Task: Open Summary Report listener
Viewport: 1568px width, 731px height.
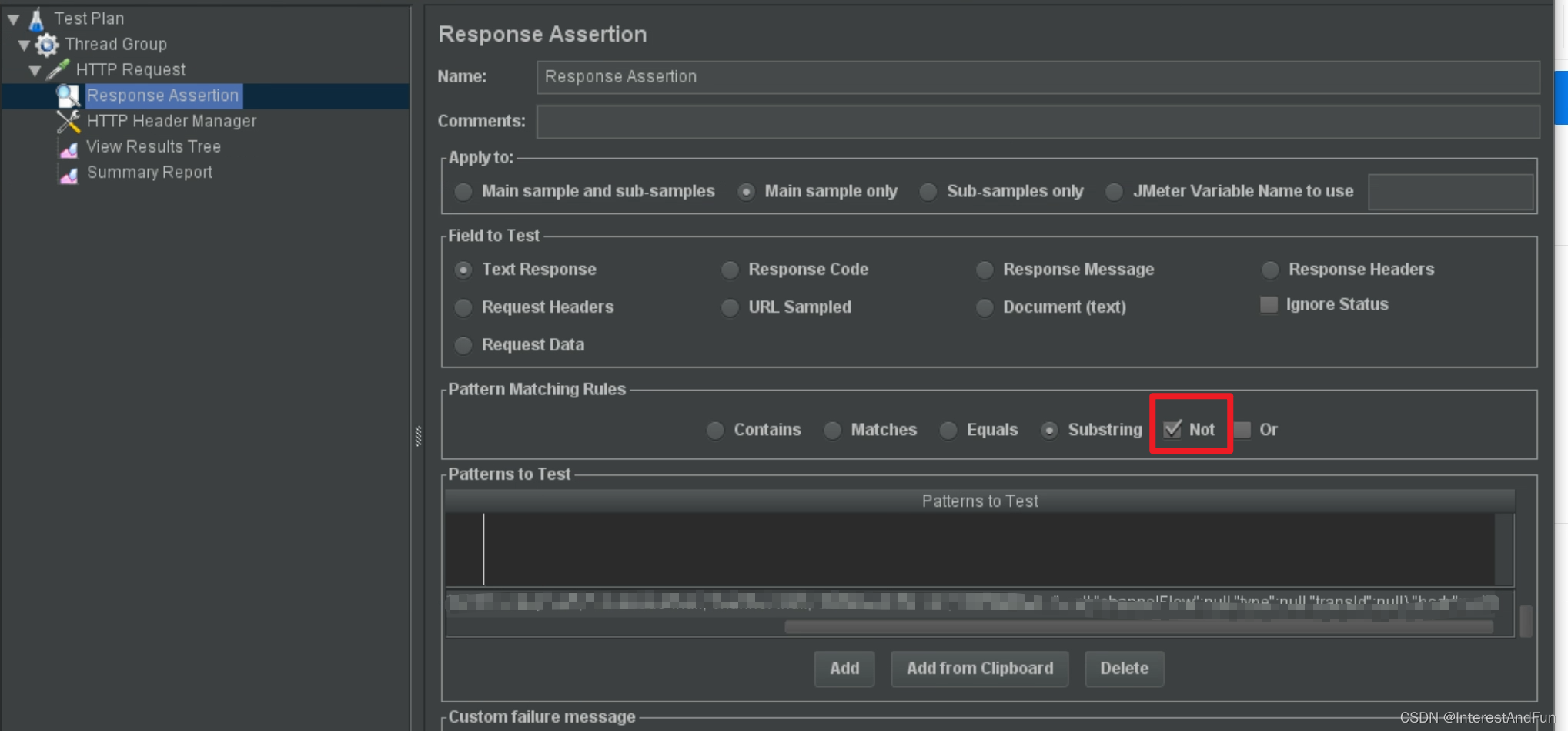Action: (149, 173)
